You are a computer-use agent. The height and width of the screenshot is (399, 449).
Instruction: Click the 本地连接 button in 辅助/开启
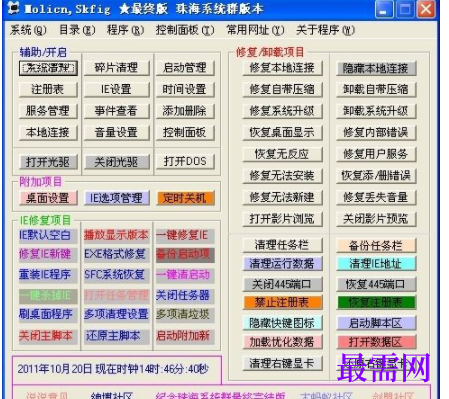click(48, 133)
